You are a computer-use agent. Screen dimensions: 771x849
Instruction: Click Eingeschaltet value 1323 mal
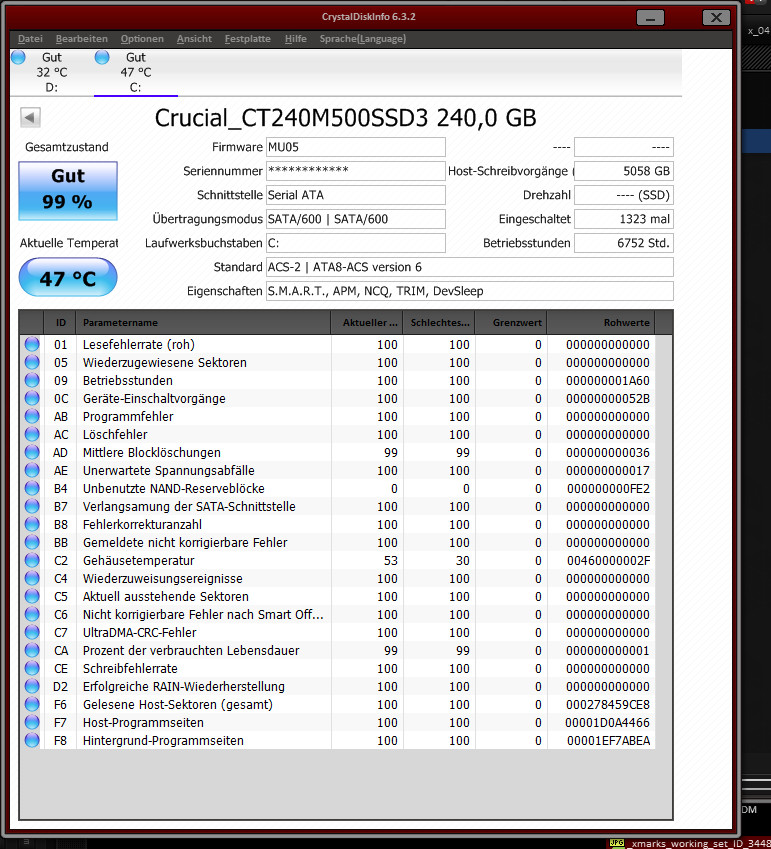click(x=624, y=219)
